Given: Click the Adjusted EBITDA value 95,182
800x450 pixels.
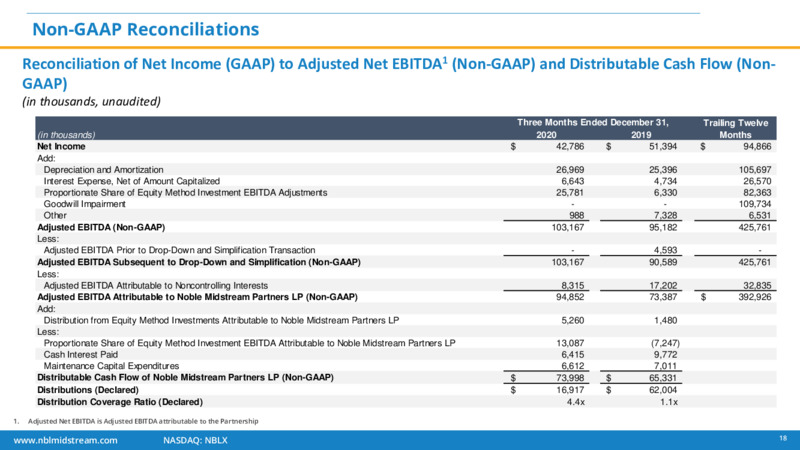Looking at the screenshot, I should pyautogui.click(x=663, y=227).
